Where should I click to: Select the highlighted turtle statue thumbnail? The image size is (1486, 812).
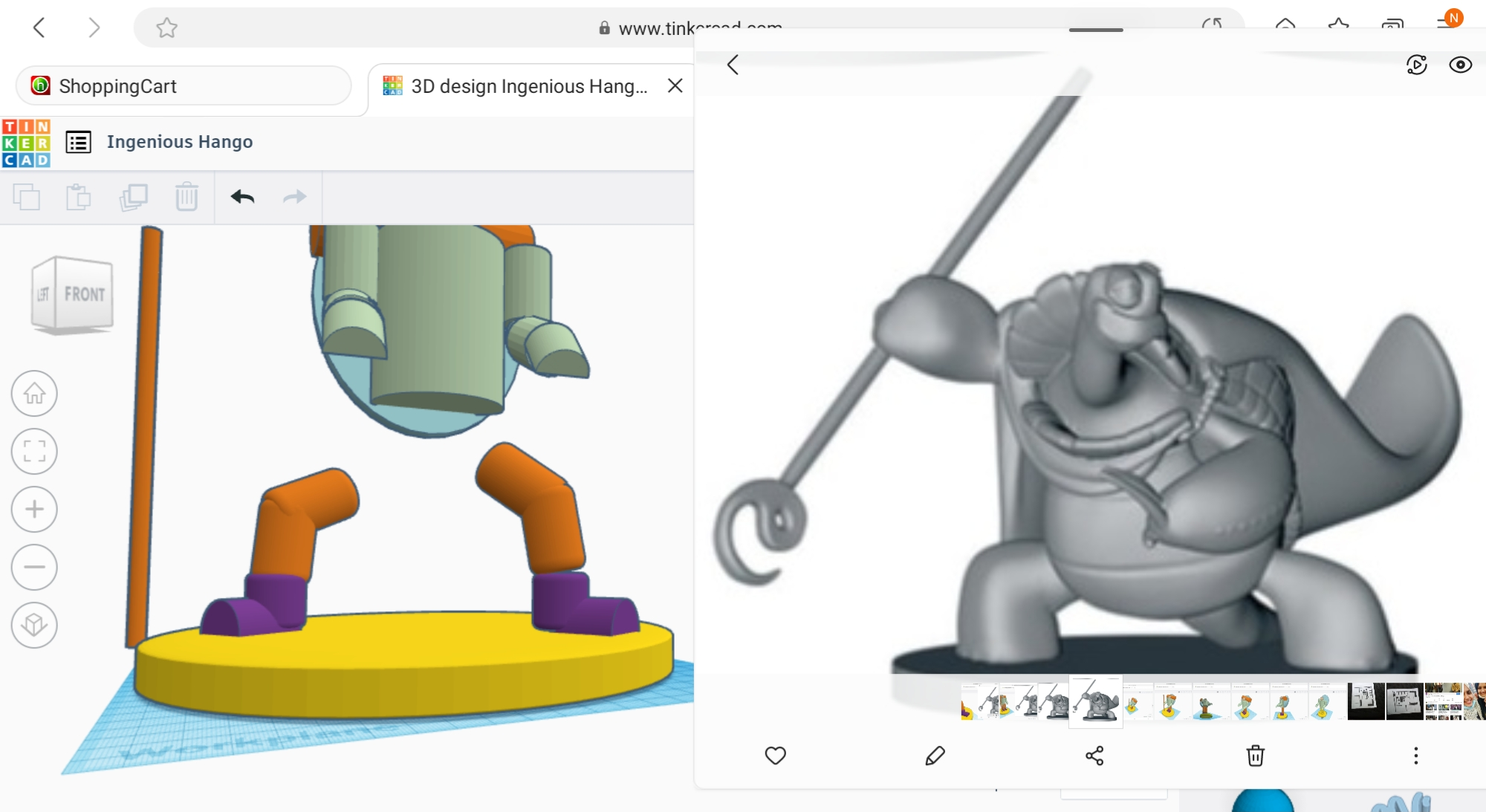pyautogui.click(x=1095, y=701)
